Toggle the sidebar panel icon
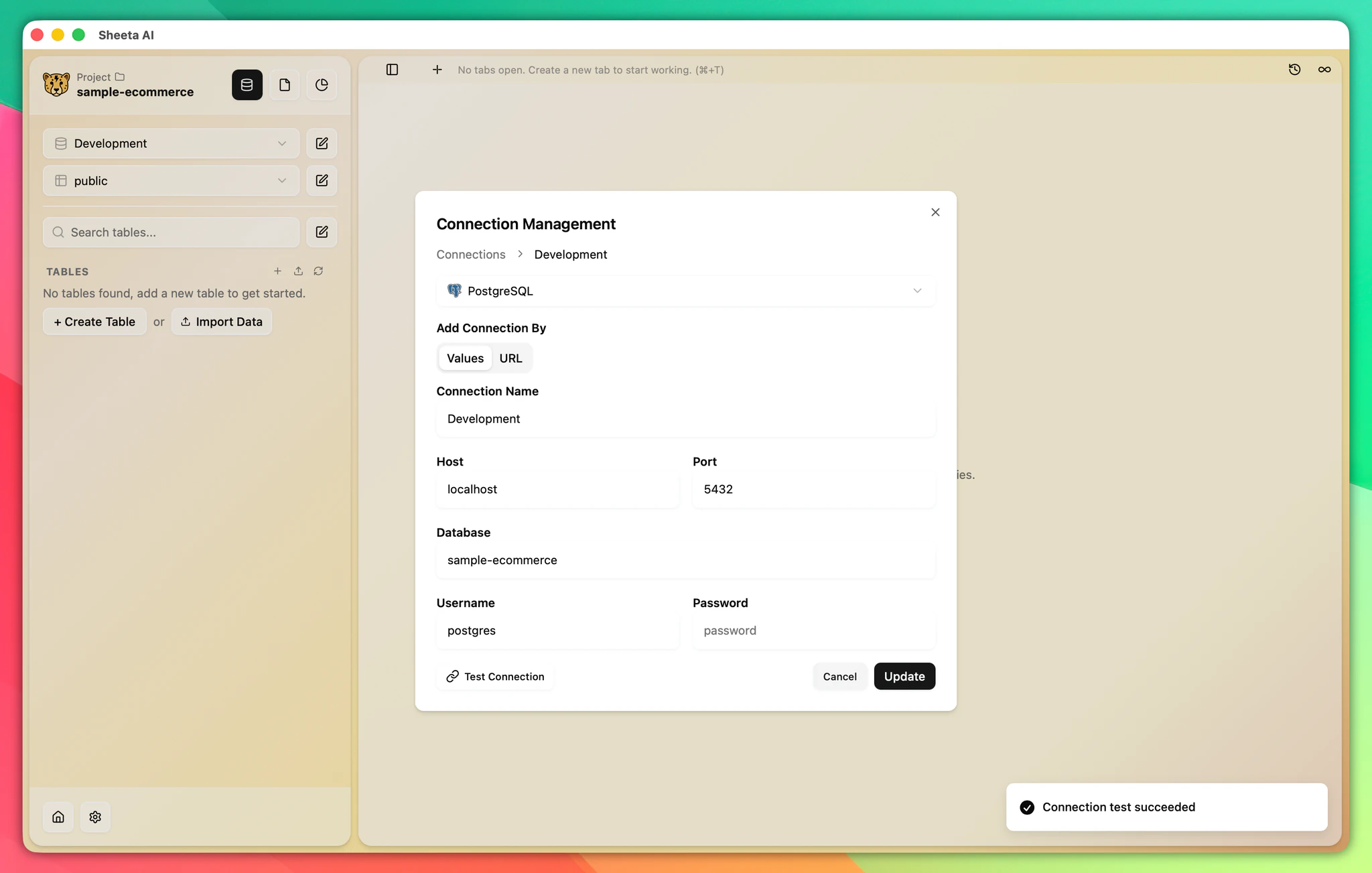The height and width of the screenshot is (873, 1372). tap(393, 70)
